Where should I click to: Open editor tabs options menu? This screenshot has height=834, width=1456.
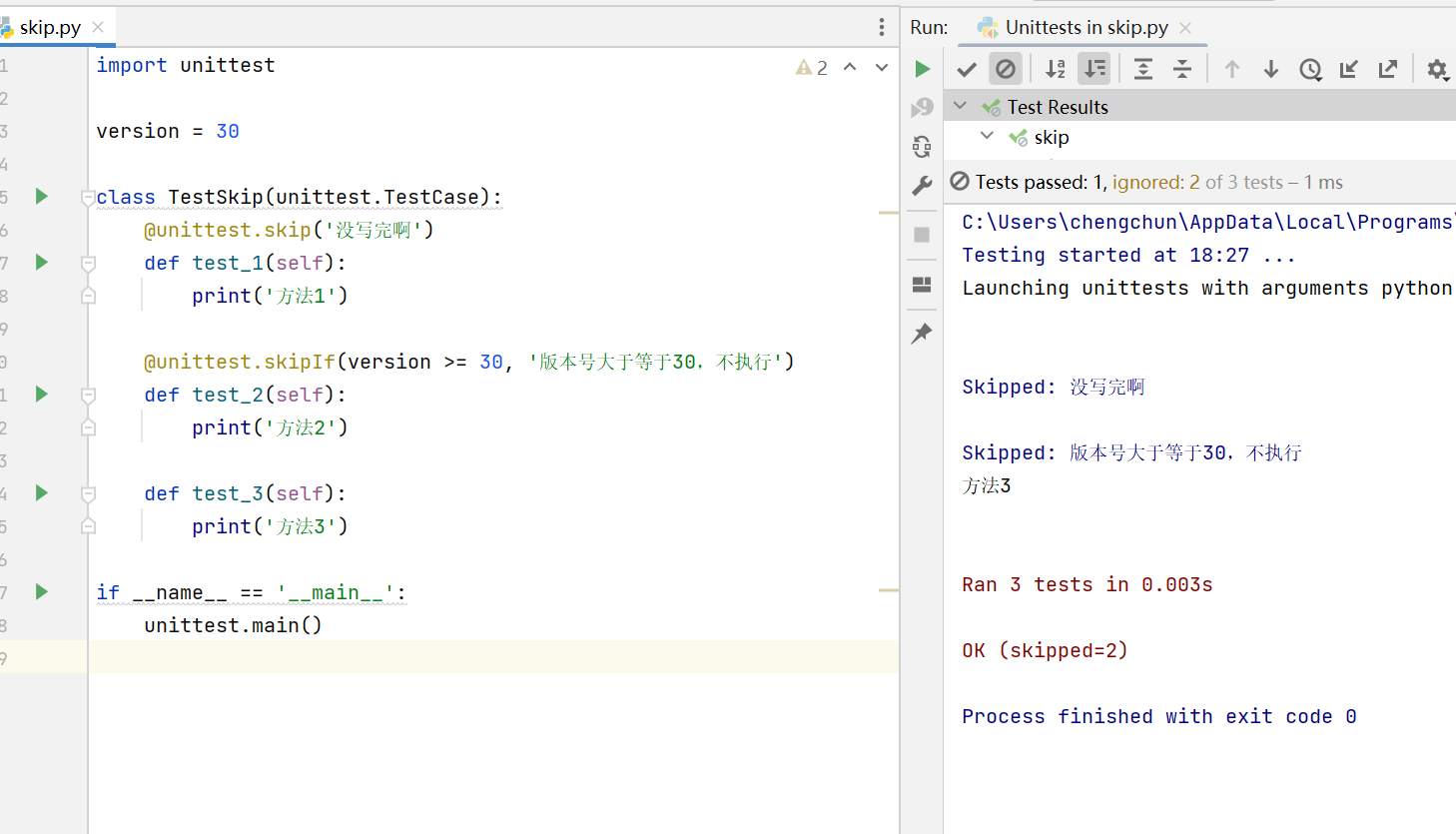(881, 27)
